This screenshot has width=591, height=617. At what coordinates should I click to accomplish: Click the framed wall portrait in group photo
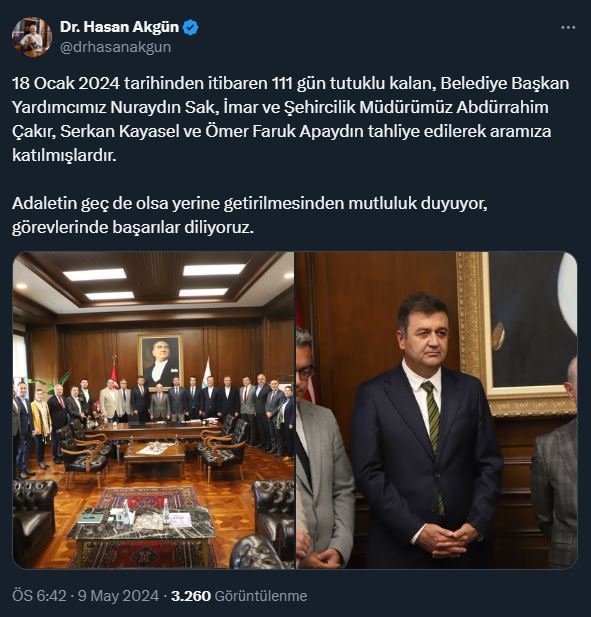coord(161,360)
